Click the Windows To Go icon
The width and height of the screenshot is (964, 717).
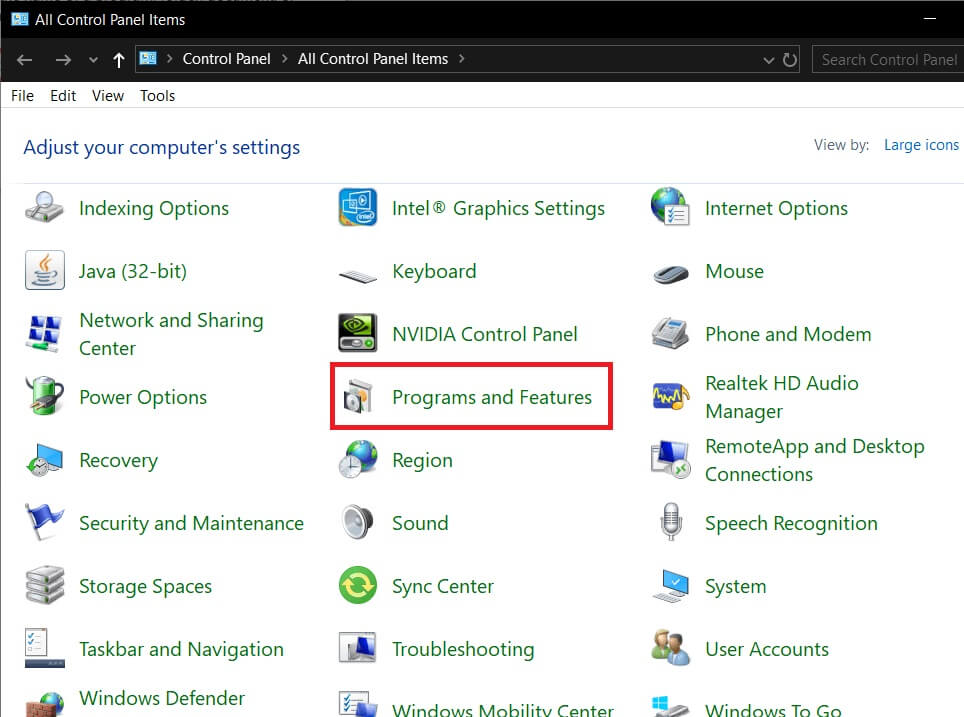[670, 706]
